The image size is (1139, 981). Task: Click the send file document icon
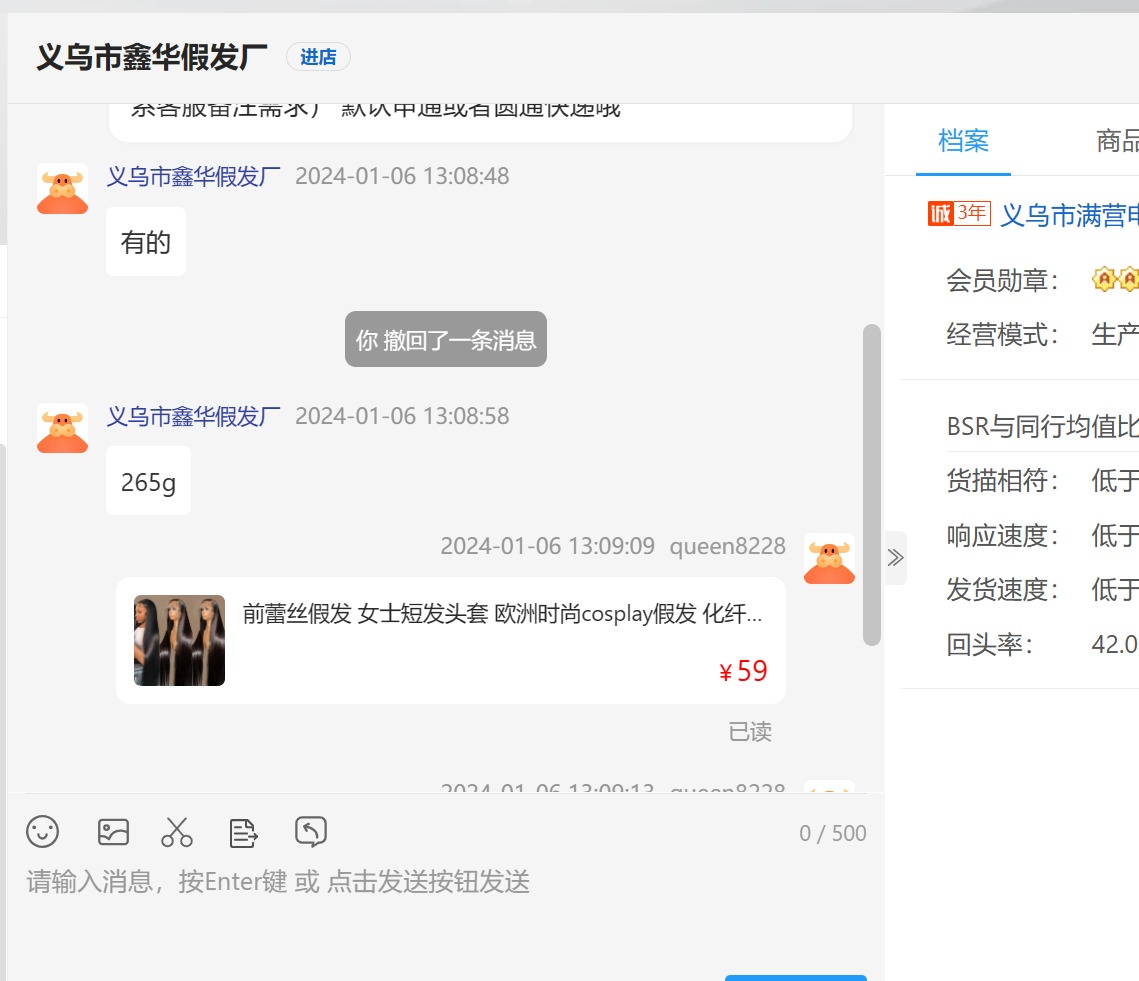(x=244, y=832)
